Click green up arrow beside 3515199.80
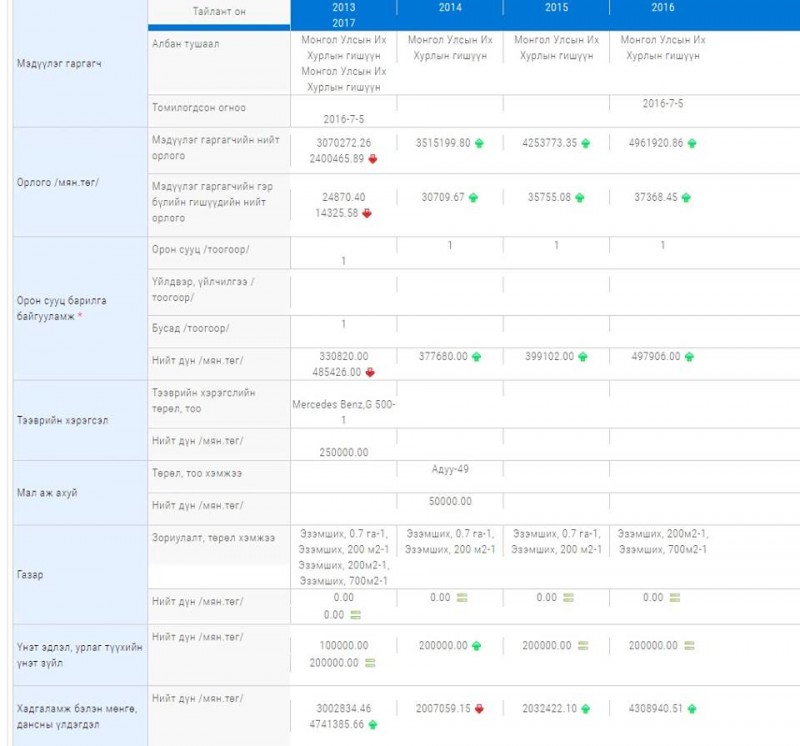800x746 pixels. [479, 143]
